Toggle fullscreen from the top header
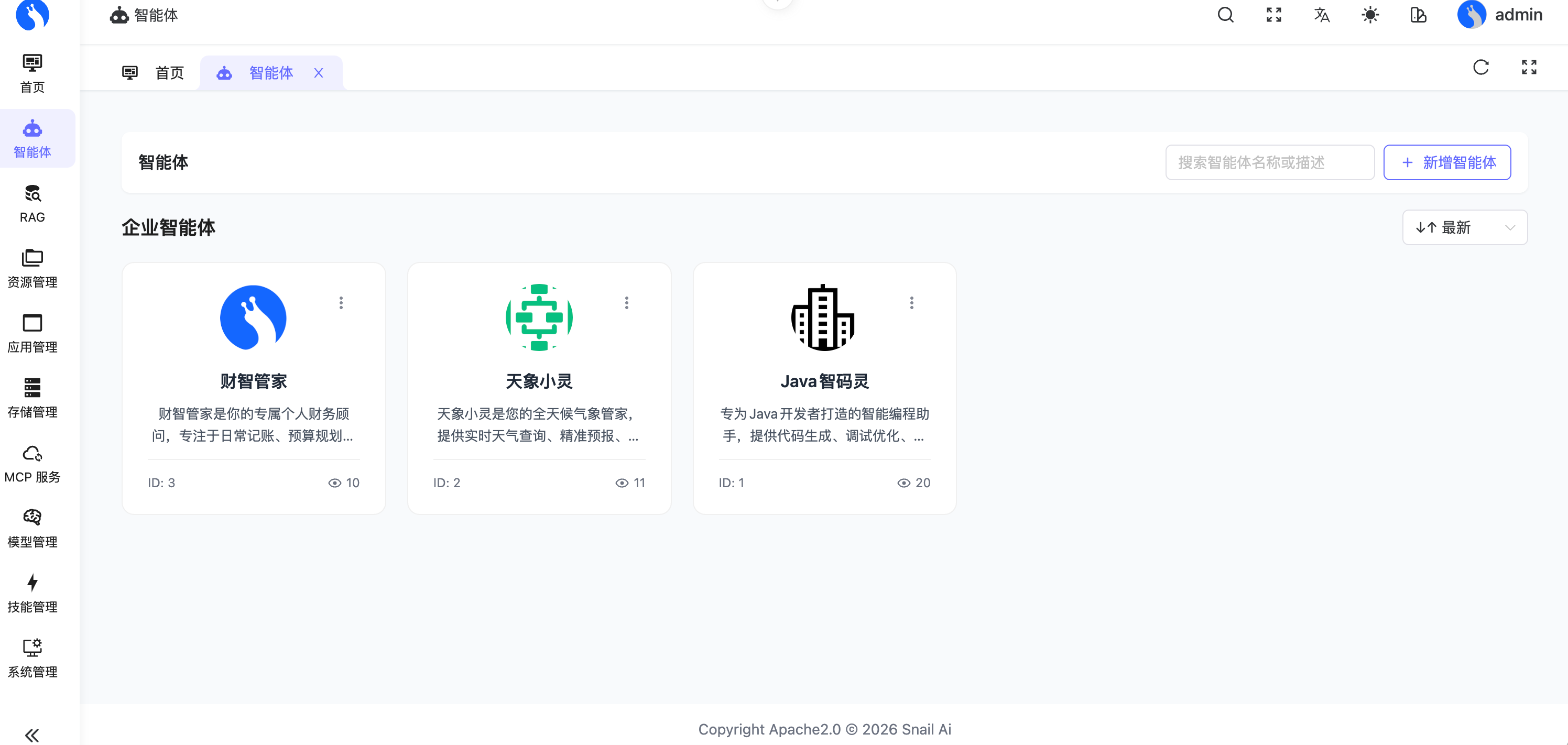 pyautogui.click(x=1273, y=15)
